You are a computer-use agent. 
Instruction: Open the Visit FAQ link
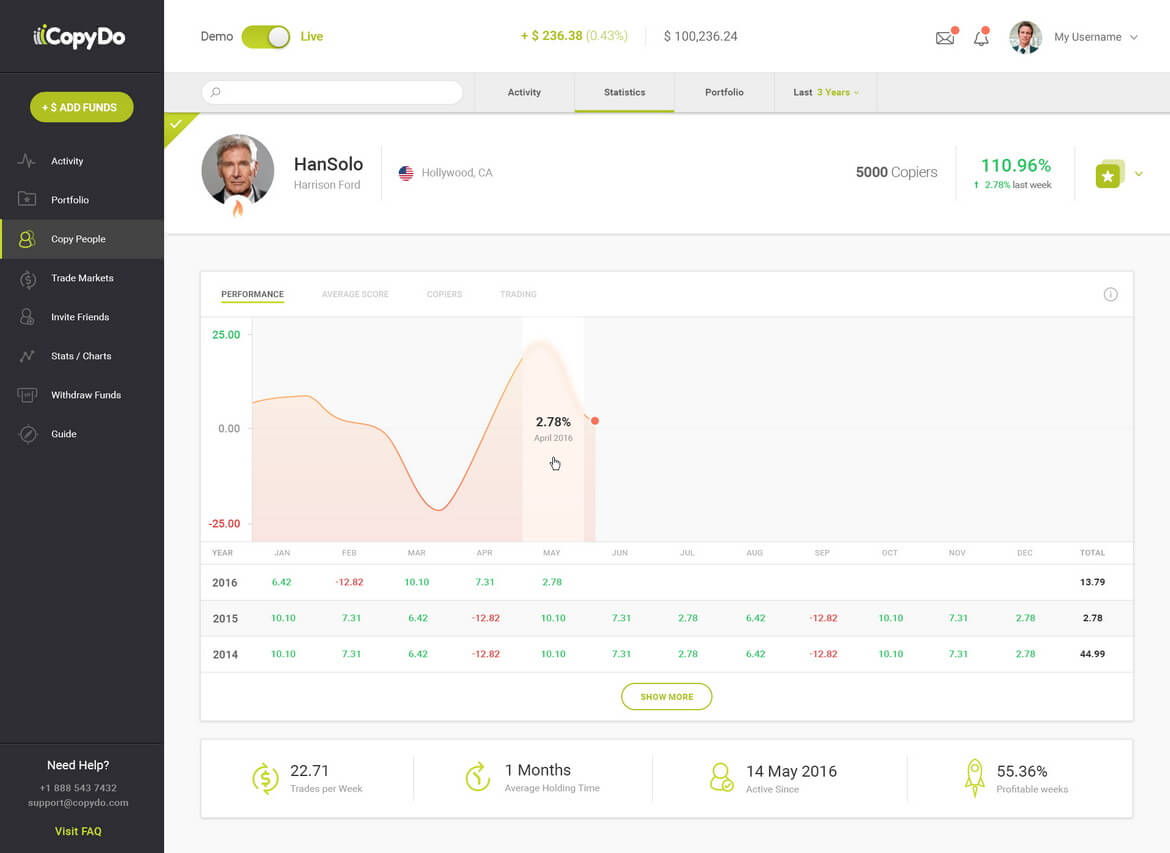pyautogui.click(x=78, y=831)
